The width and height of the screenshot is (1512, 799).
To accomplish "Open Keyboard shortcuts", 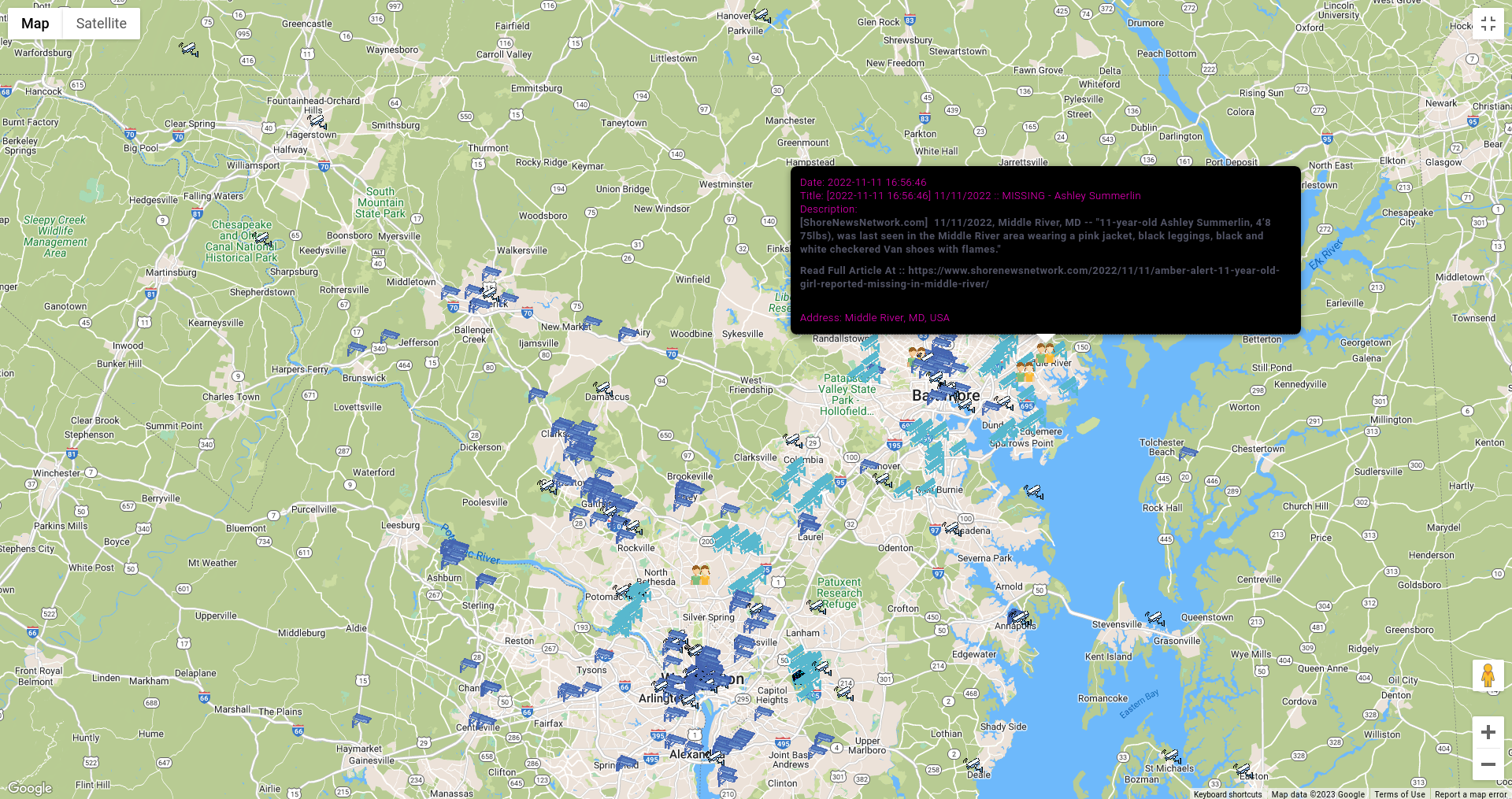I will (x=1228, y=794).
